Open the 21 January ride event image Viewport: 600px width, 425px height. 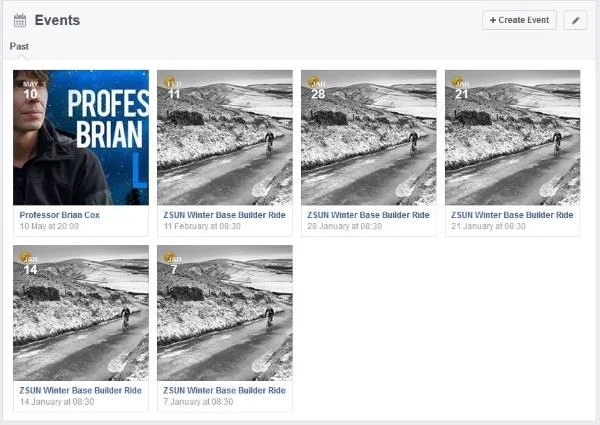513,137
